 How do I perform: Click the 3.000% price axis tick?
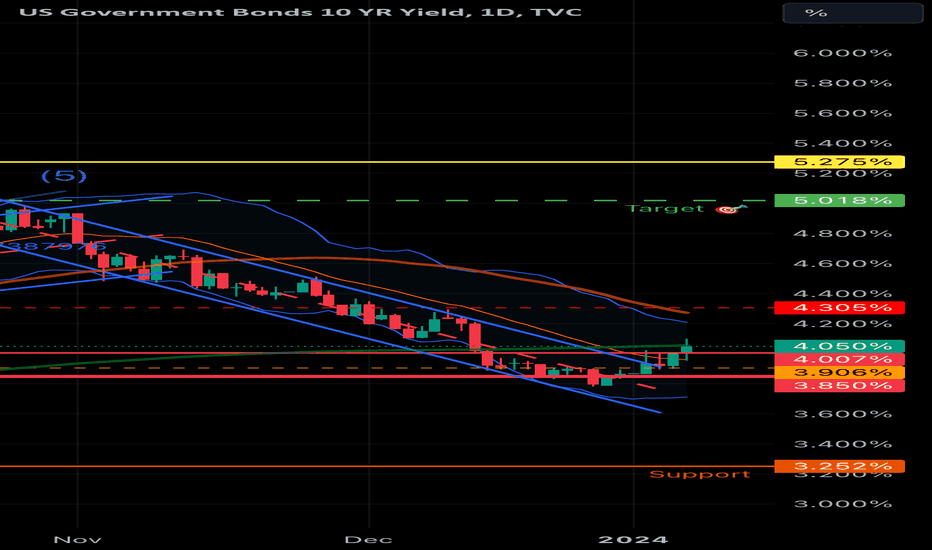843,504
